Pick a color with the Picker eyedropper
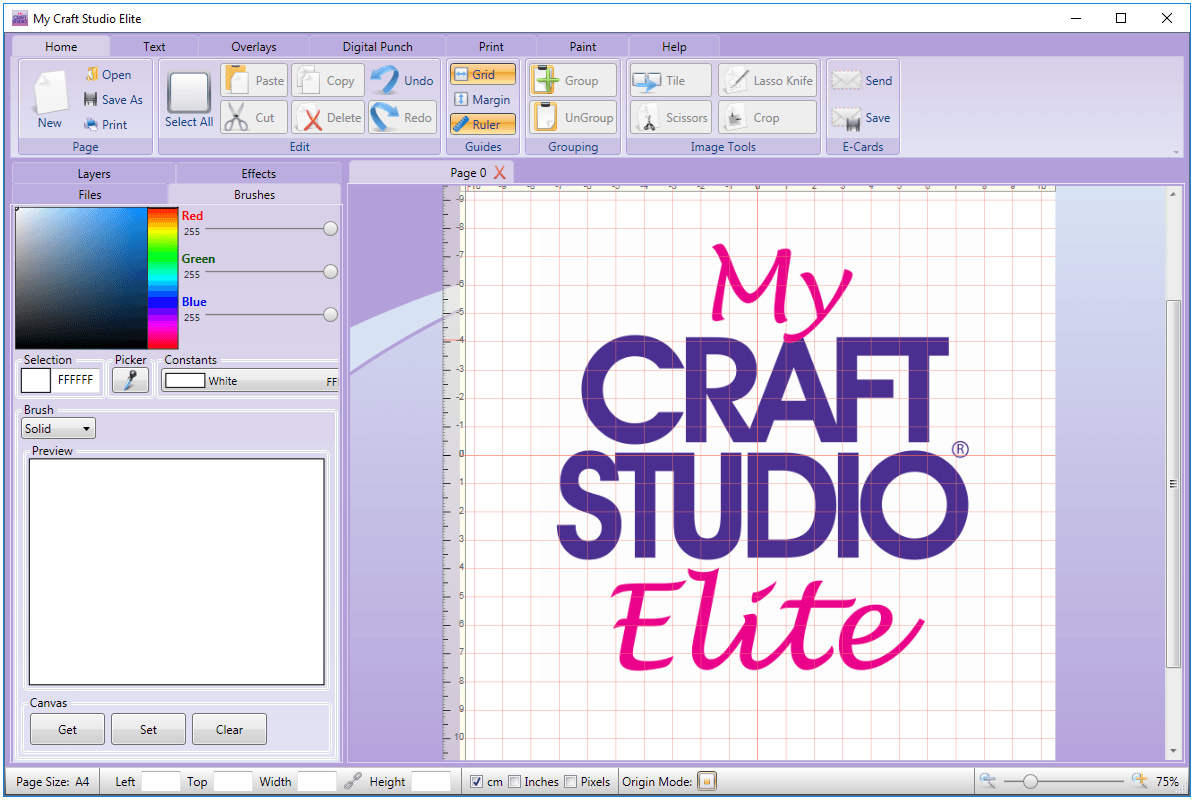 point(130,380)
